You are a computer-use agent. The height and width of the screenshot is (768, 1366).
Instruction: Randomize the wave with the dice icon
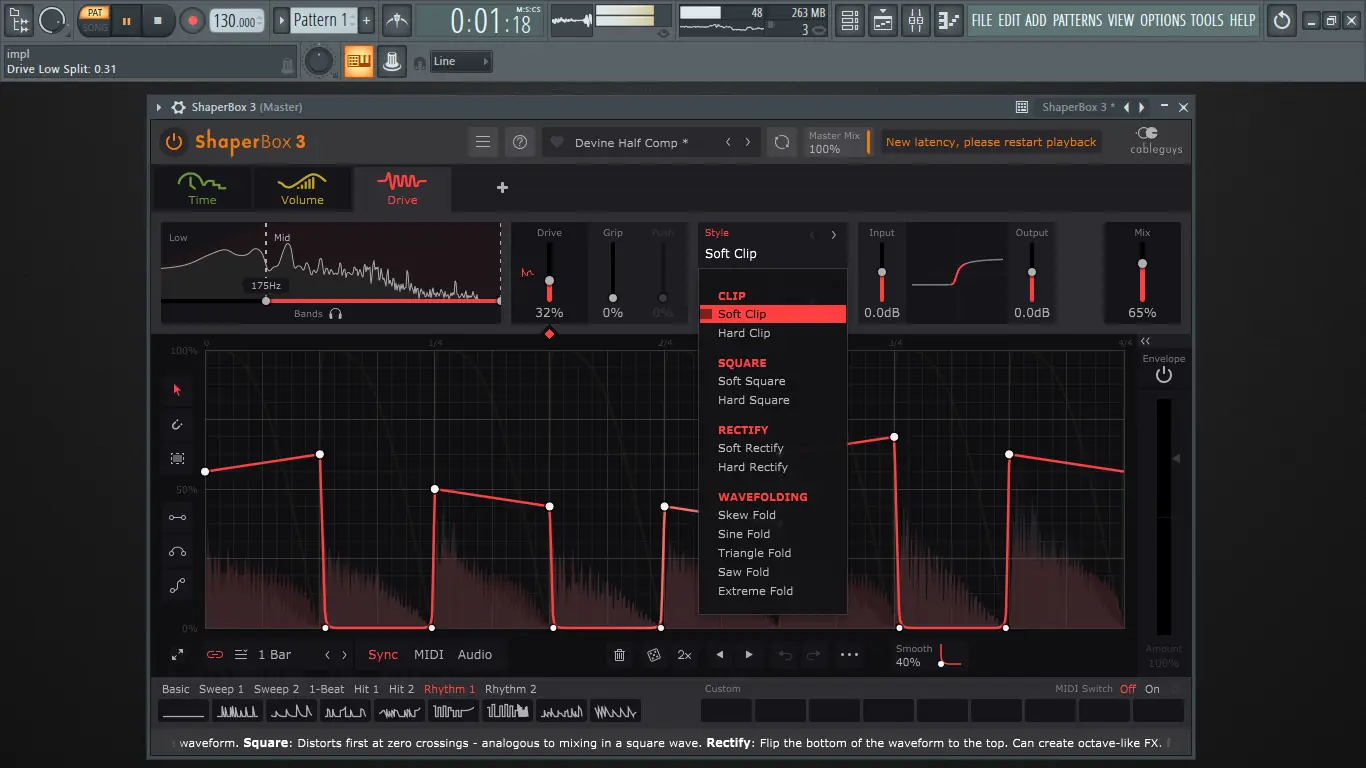(x=653, y=655)
